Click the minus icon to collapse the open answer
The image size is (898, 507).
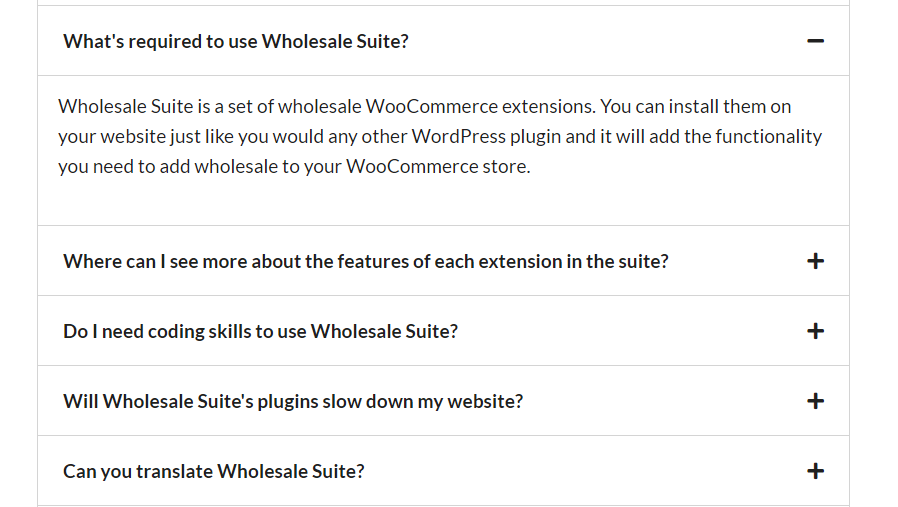815,41
